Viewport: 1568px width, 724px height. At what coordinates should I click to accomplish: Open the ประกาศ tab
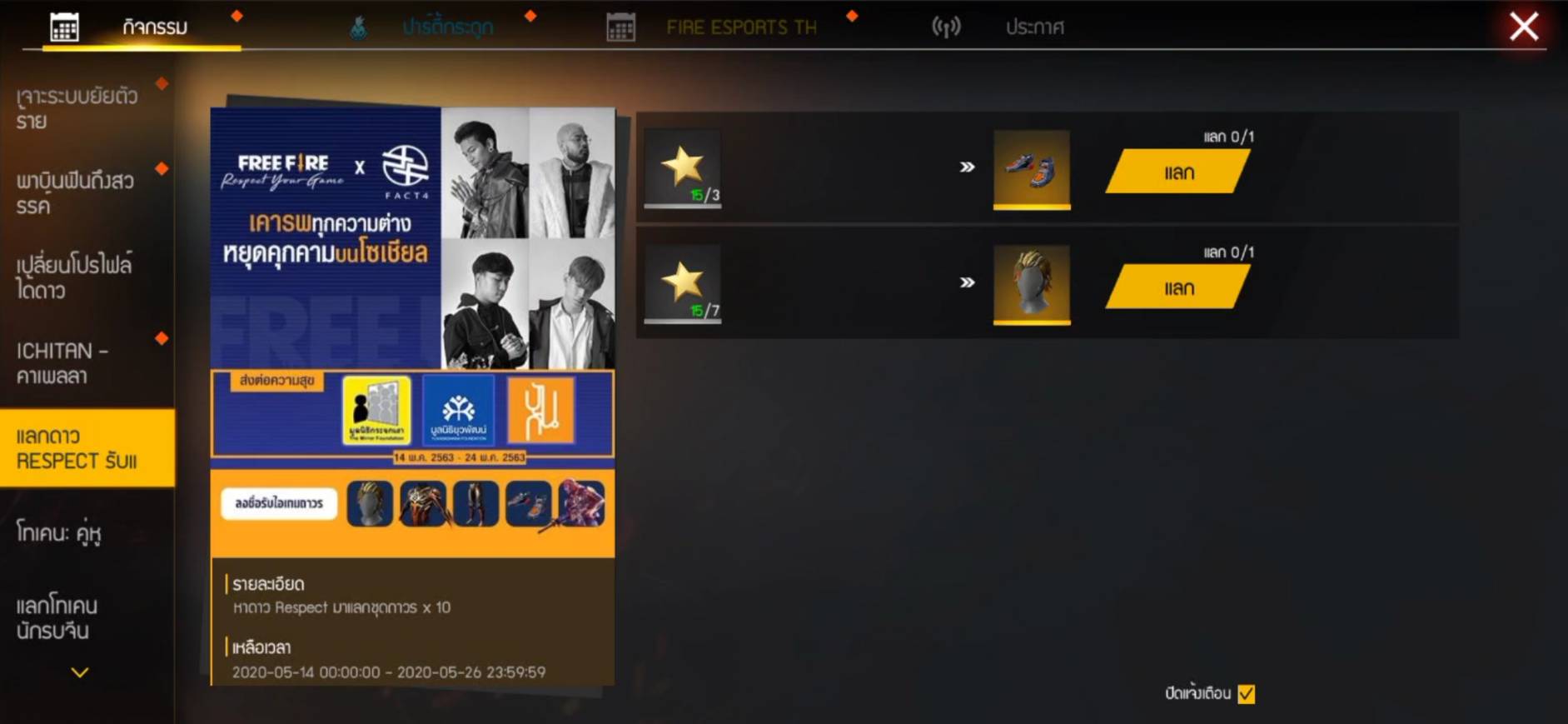(x=1034, y=27)
